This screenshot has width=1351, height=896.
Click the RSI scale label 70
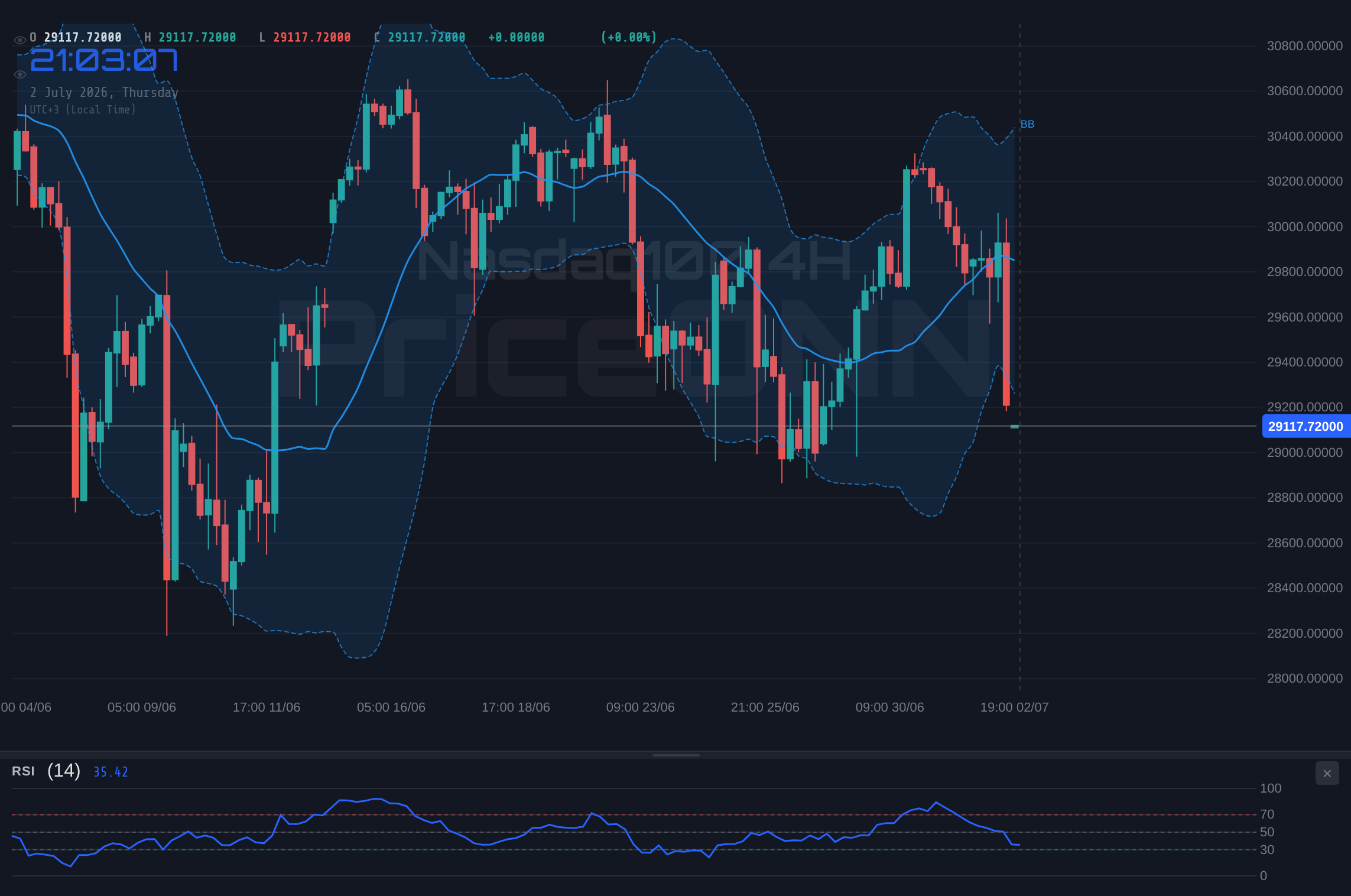[1267, 814]
